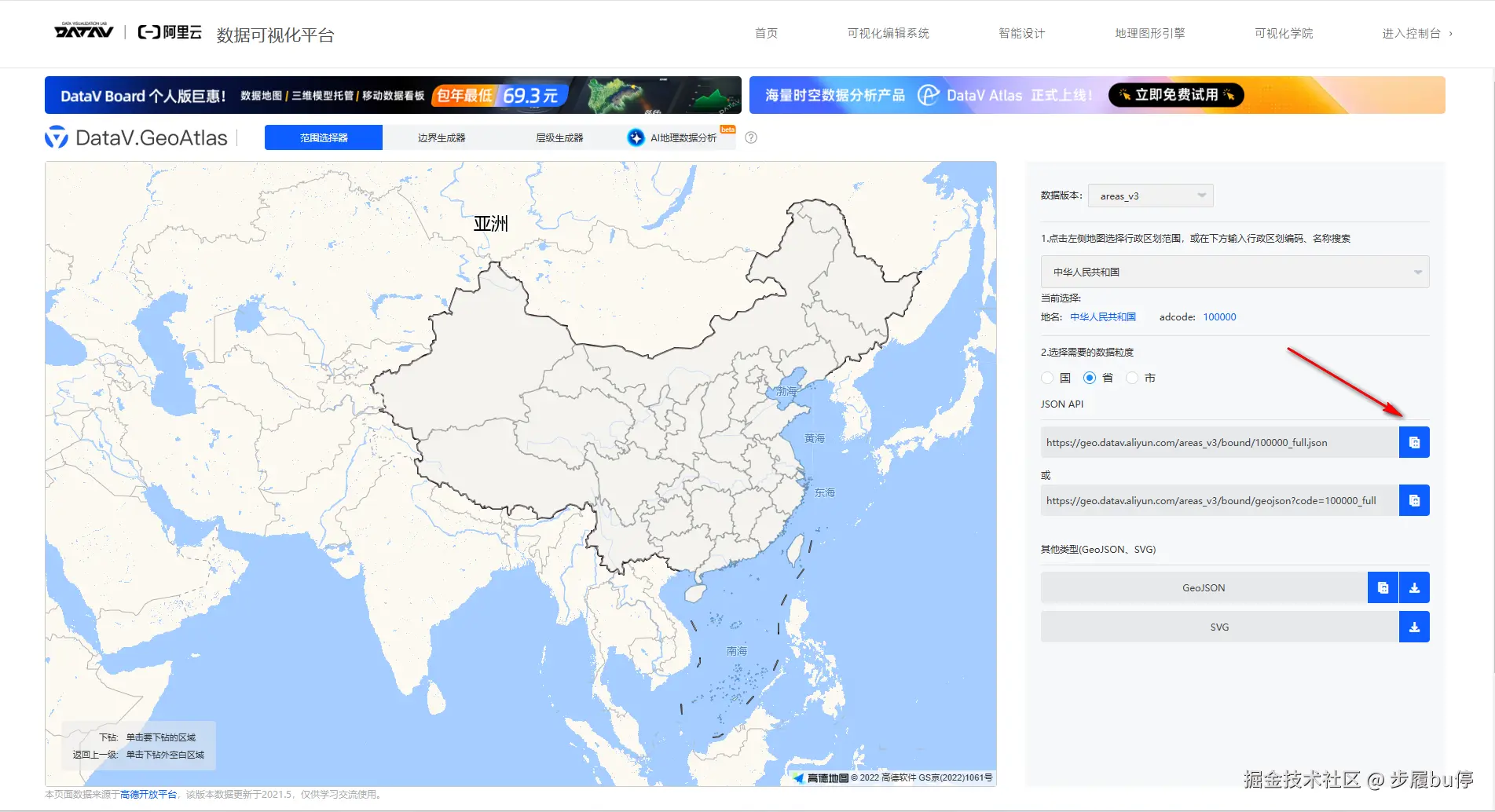Select the 市 granularity radio button

pos(1132,378)
